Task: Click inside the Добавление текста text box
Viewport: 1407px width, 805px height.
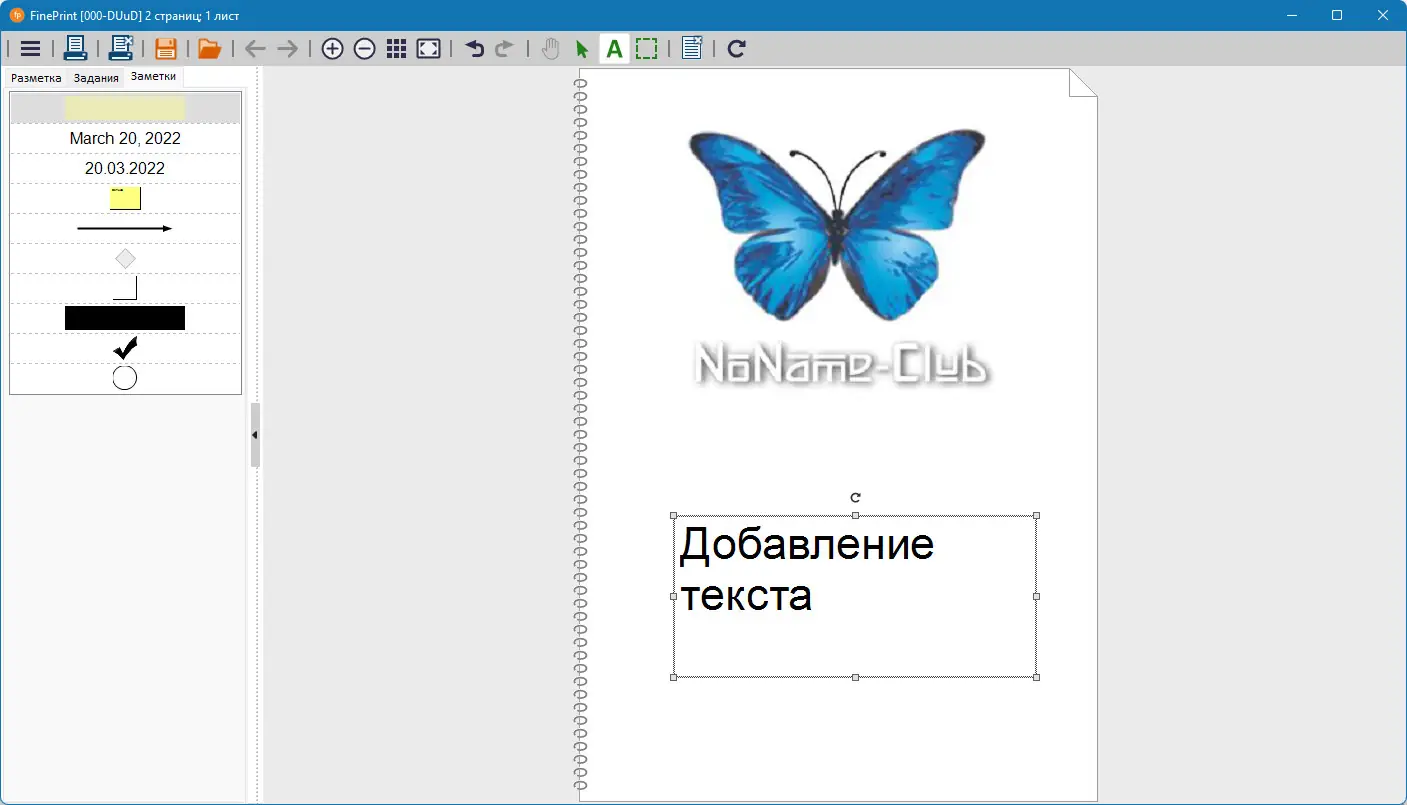Action: (x=855, y=596)
